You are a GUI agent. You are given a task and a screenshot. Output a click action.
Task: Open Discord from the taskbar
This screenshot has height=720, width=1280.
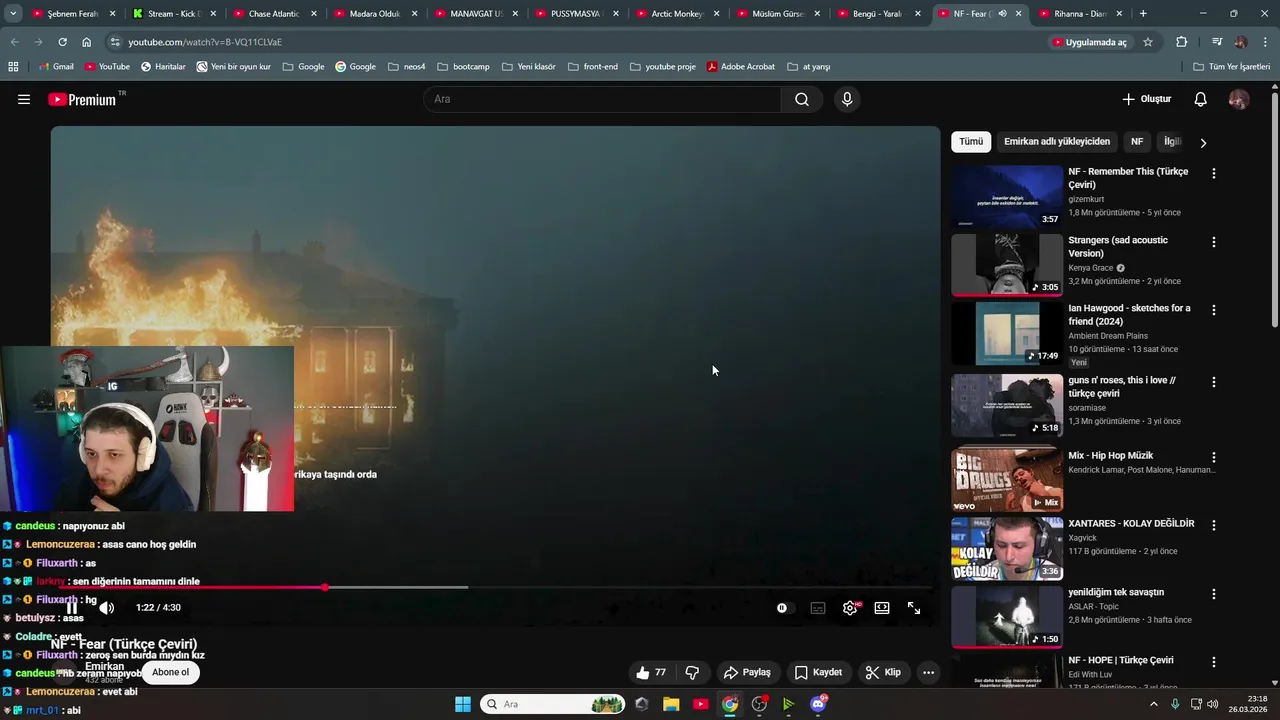(x=818, y=704)
